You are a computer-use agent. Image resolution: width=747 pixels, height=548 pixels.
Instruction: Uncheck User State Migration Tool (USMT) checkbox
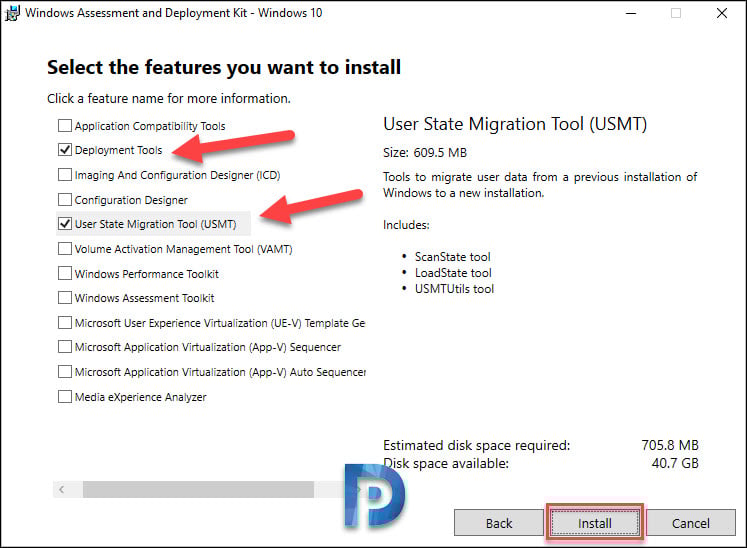[64, 224]
